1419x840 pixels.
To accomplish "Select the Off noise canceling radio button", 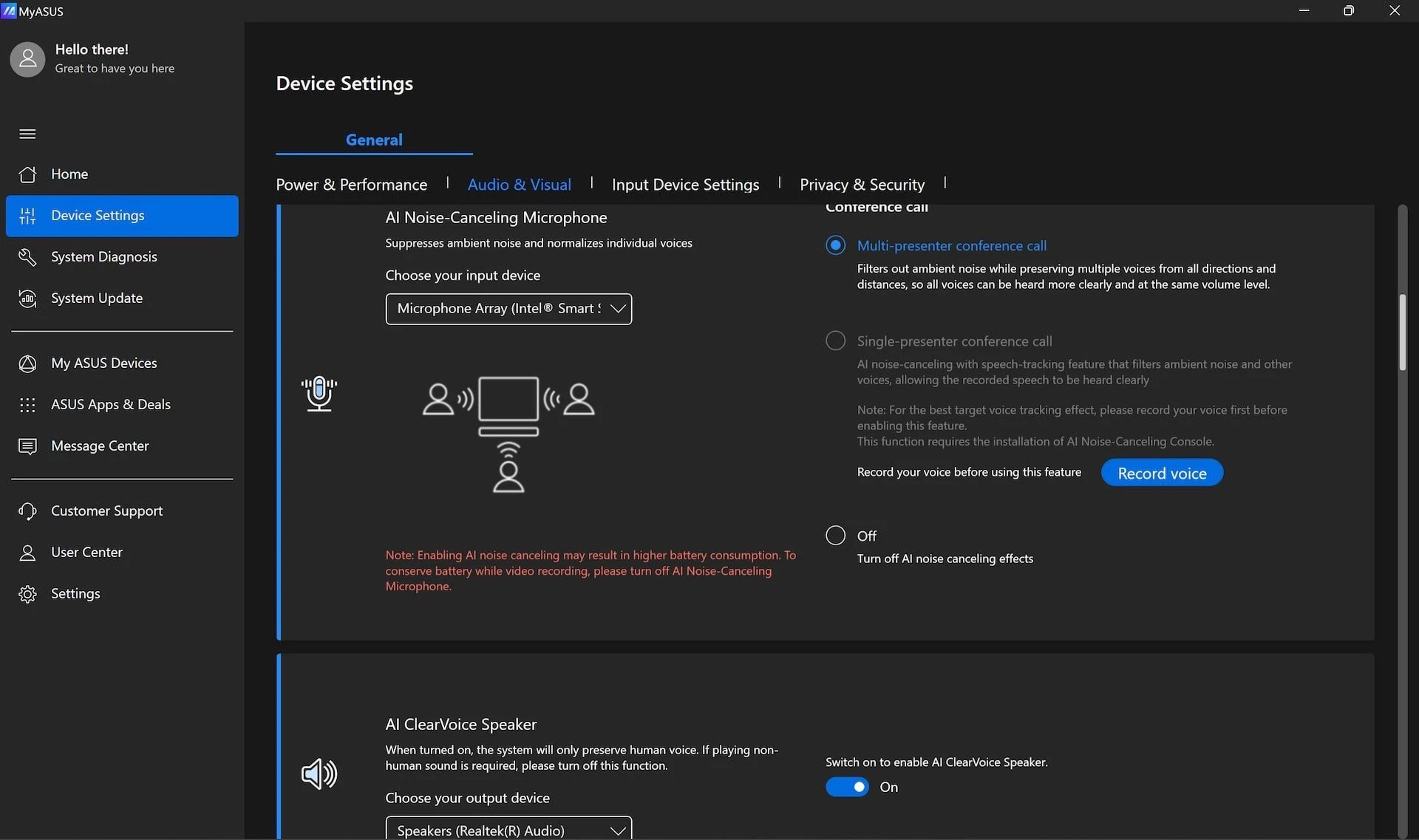I will click(835, 536).
